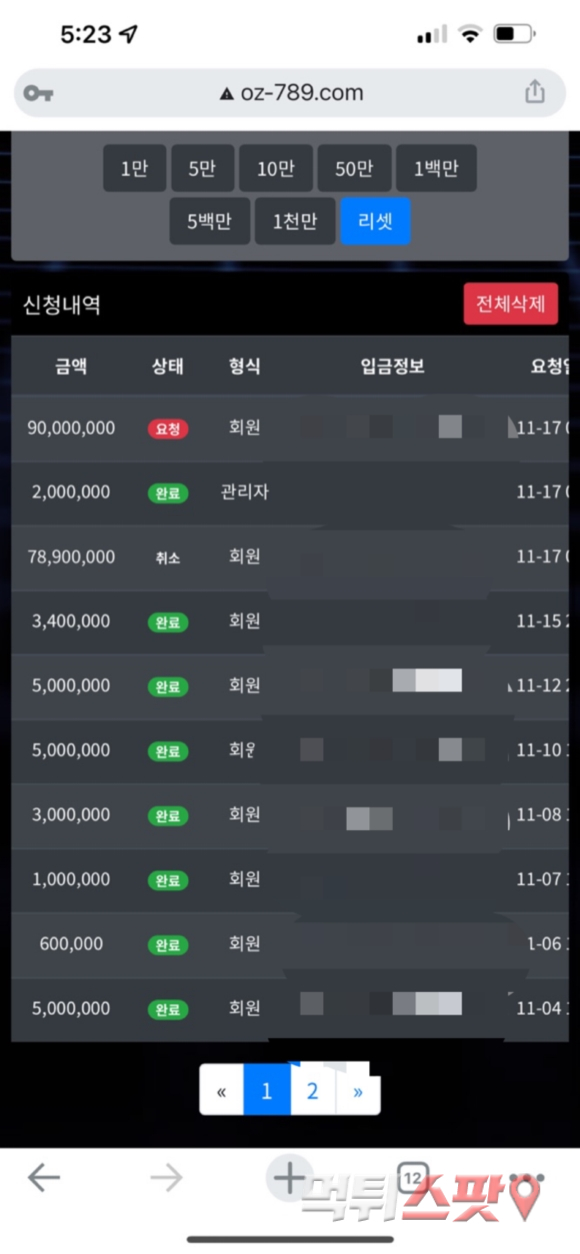This screenshot has height=1254, width=580.
Task: Go back with the browser back arrow
Action: [x=44, y=1178]
